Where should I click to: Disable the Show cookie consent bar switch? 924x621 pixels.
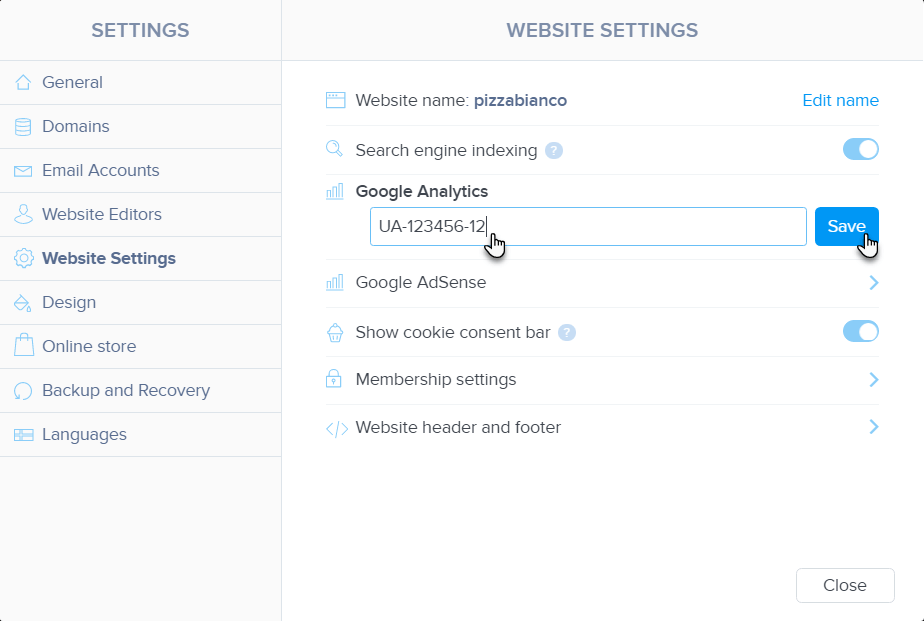860,332
